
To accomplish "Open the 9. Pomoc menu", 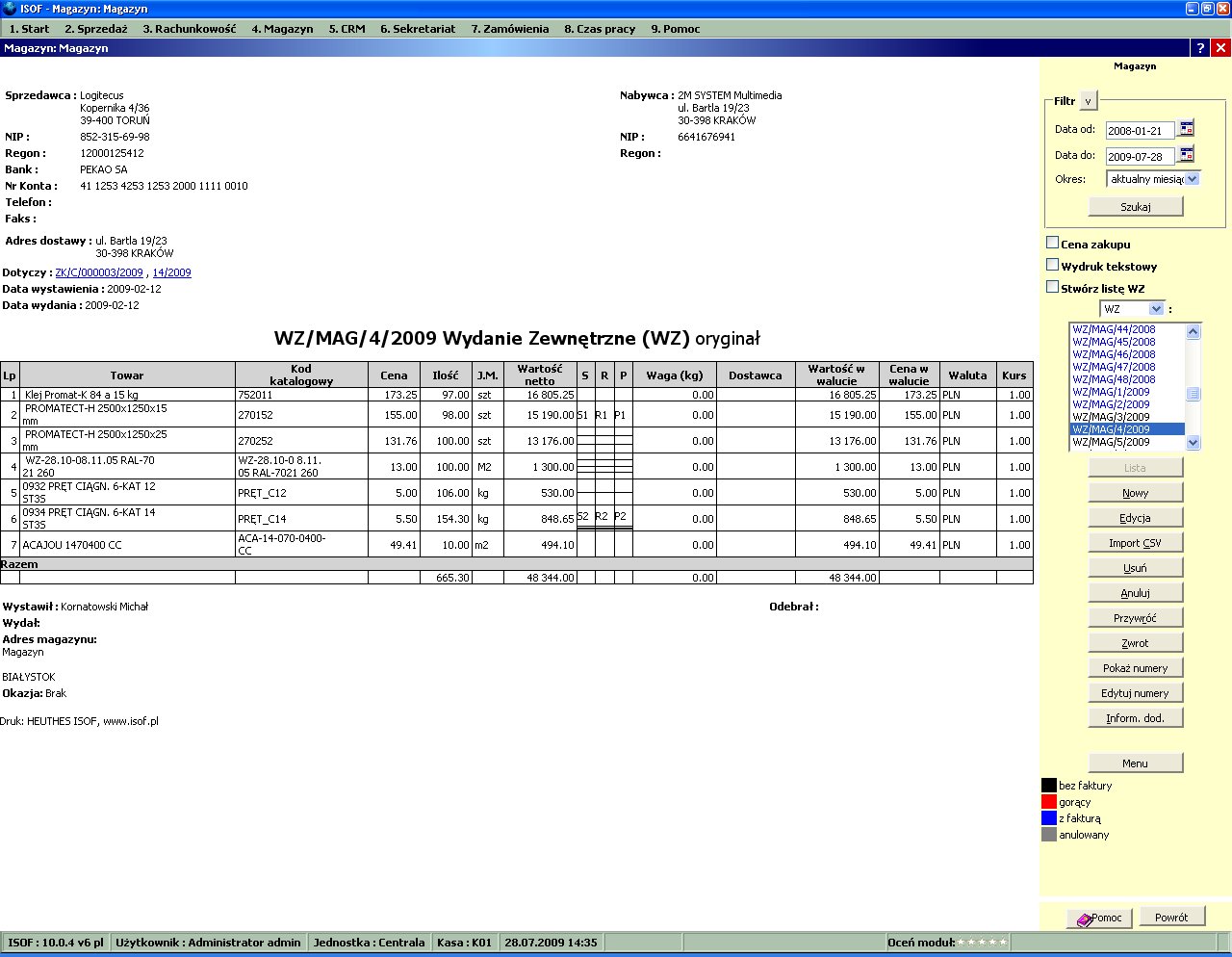I will tap(676, 29).
